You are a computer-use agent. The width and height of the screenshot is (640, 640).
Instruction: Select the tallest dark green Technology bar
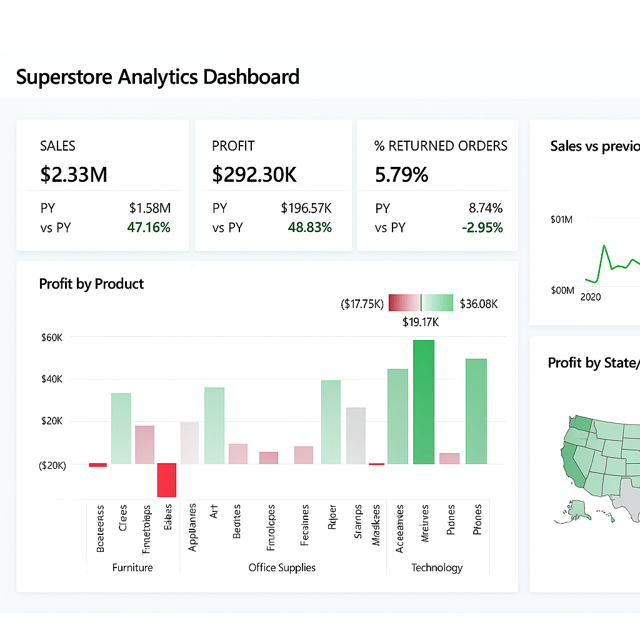pos(423,402)
